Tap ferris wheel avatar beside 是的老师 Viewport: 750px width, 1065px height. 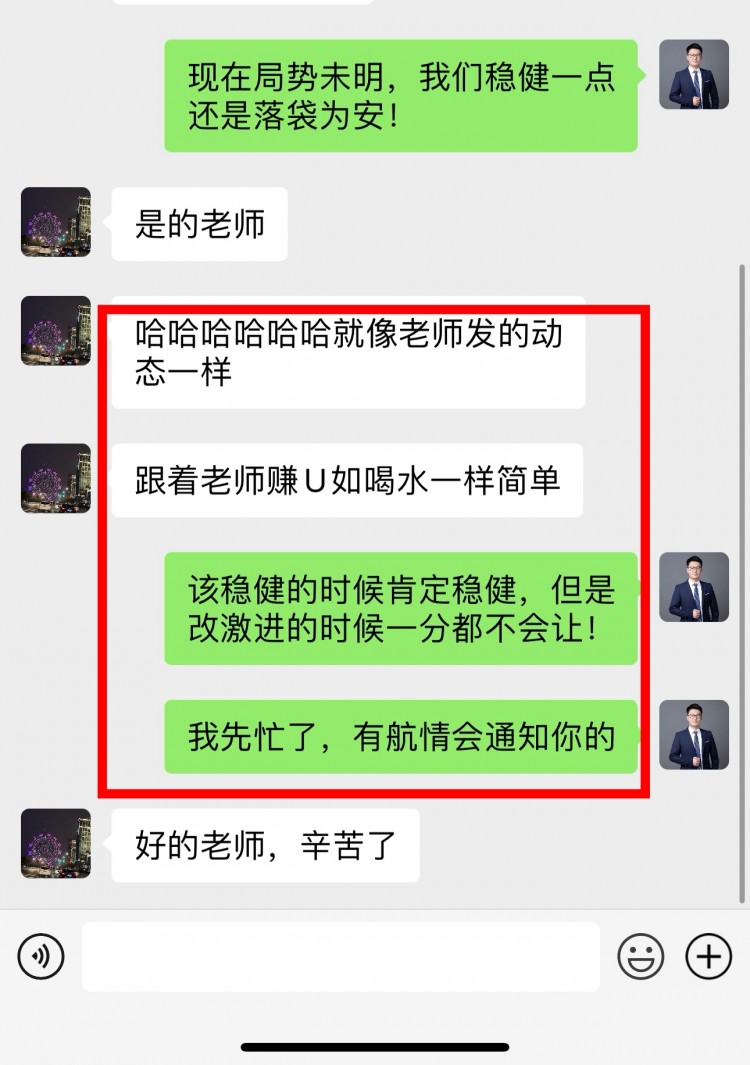56,222
